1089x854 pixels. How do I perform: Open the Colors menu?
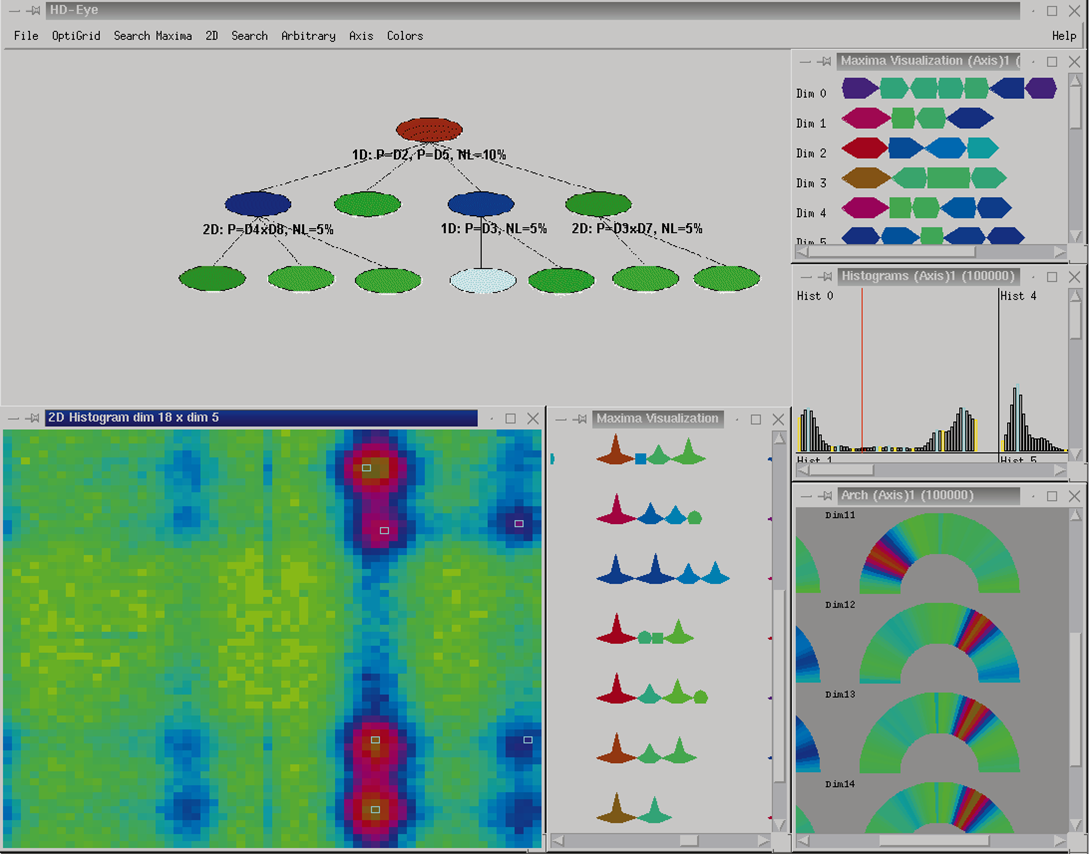tap(405, 35)
